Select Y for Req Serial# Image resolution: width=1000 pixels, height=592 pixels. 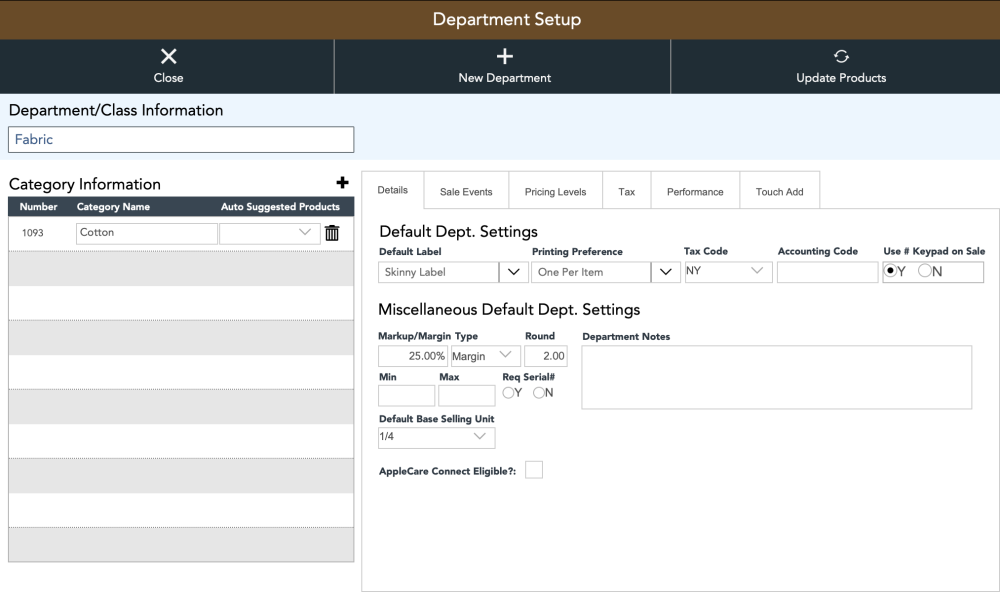click(508, 393)
